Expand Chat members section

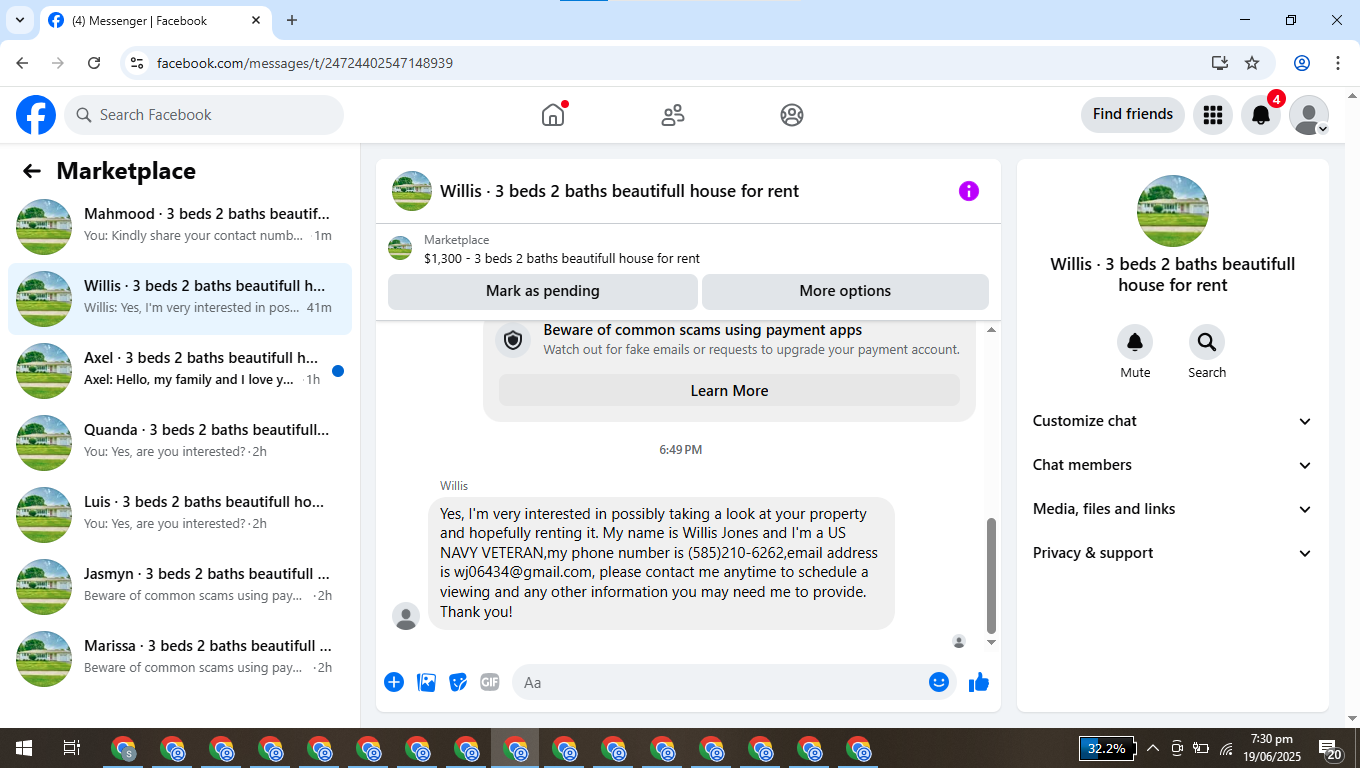1172,465
